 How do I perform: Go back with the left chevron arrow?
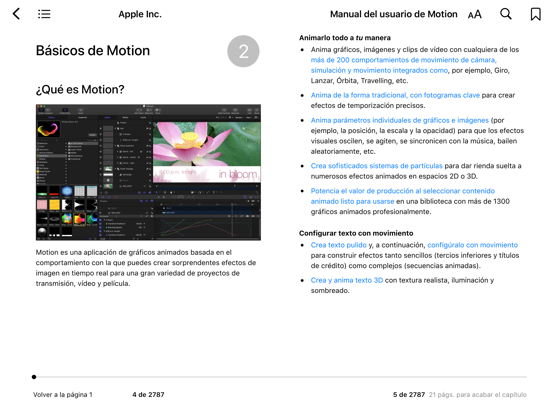(16, 14)
